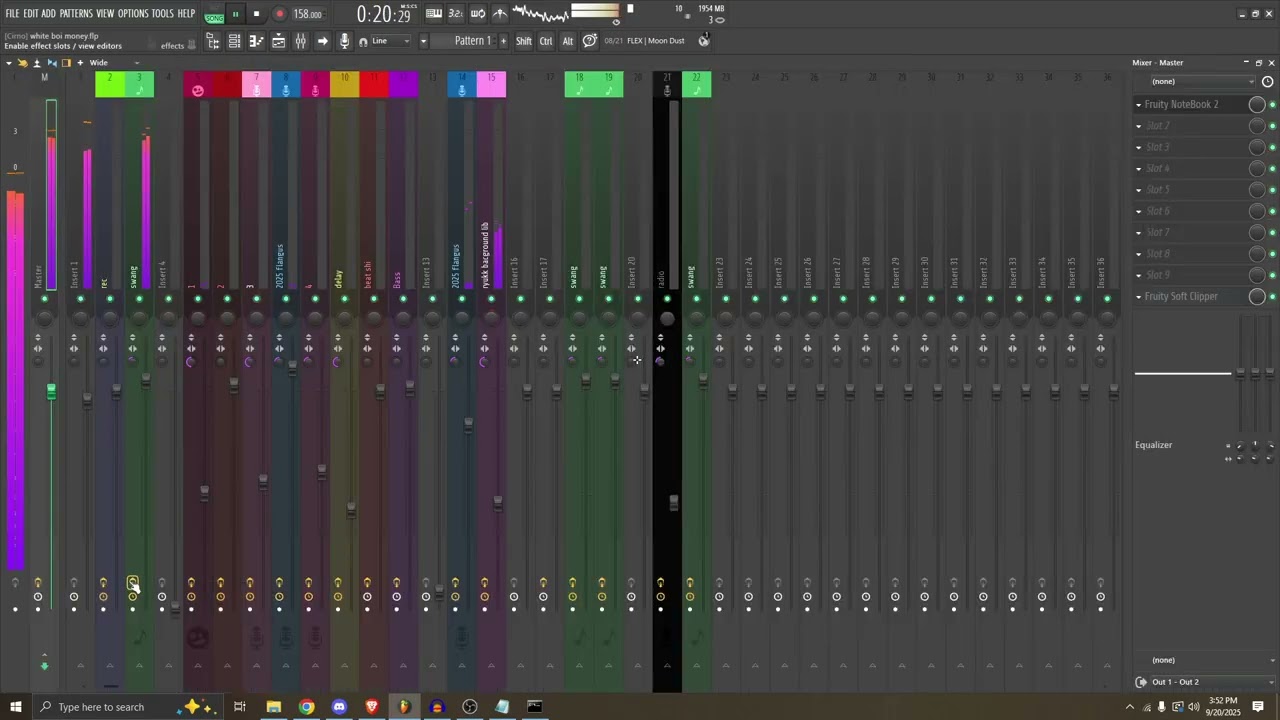This screenshot has width=1280, height=720.
Task: Click the latency clock icon in mixer
Action: [x=1268, y=82]
